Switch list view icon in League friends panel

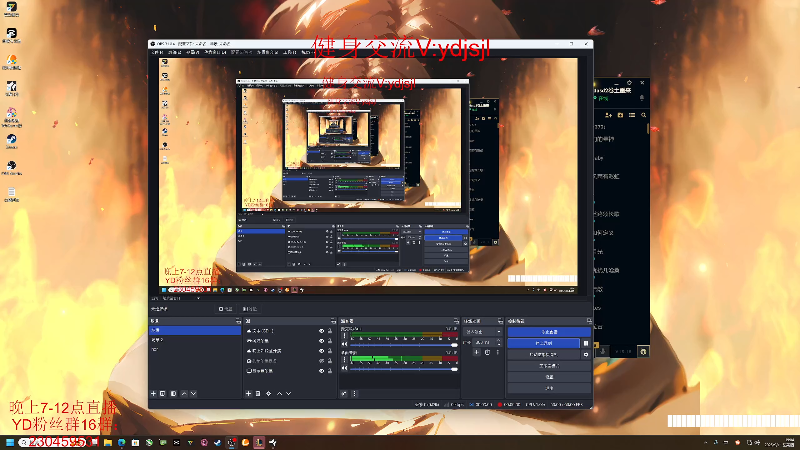click(x=632, y=115)
